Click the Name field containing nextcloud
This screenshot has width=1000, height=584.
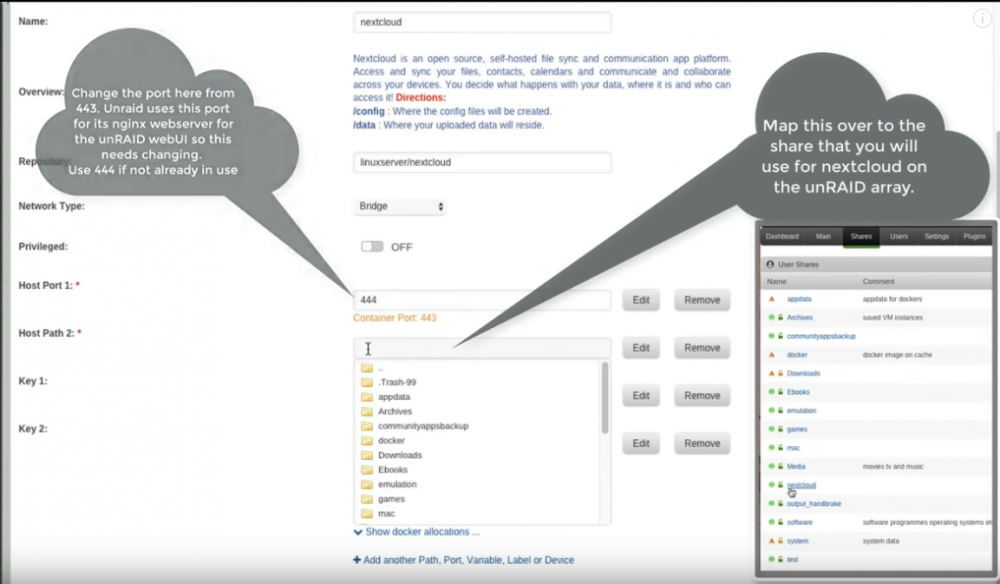point(482,22)
